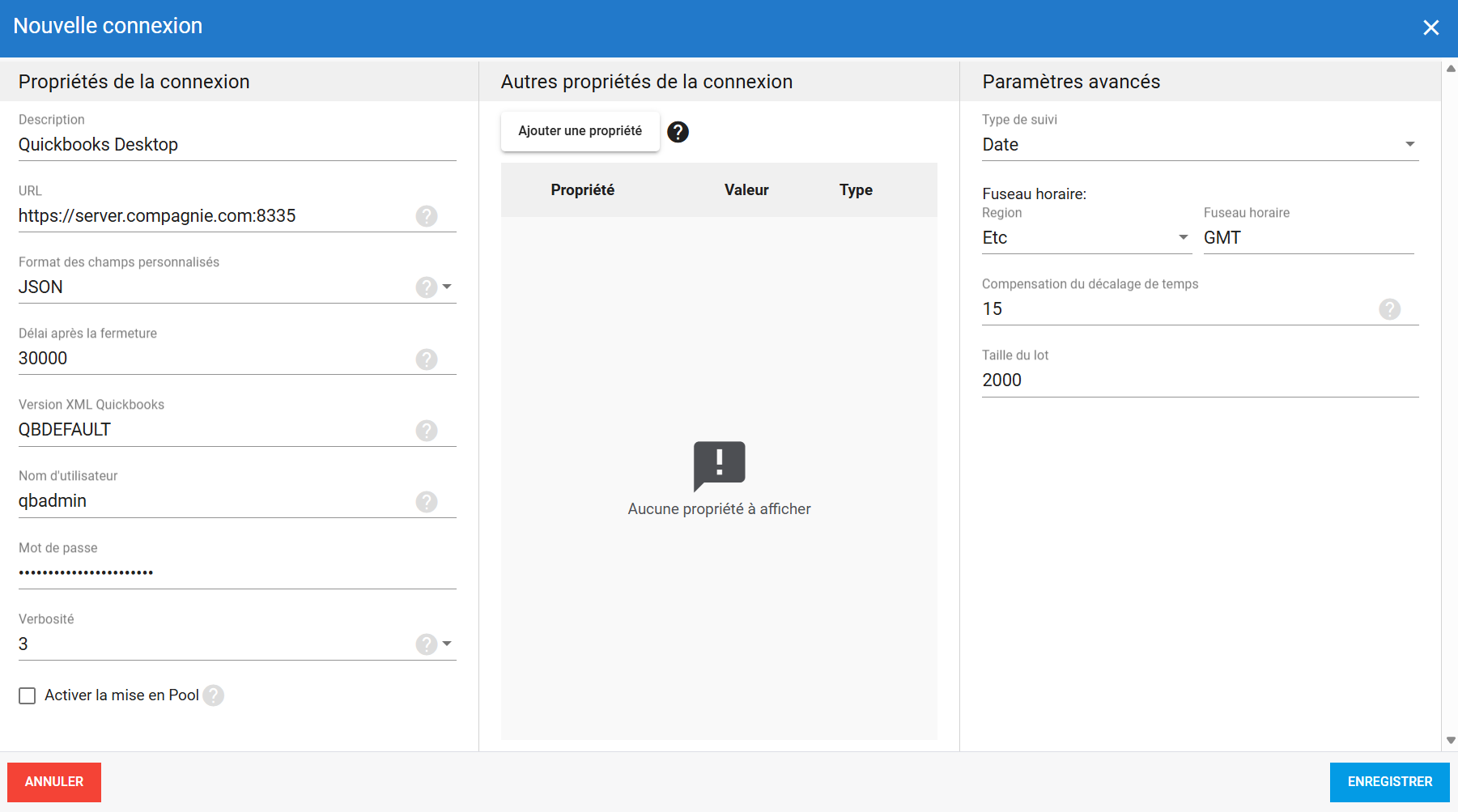The height and width of the screenshot is (812, 1458).
Task: Click the Valeur column header
Action: [746, 190]
